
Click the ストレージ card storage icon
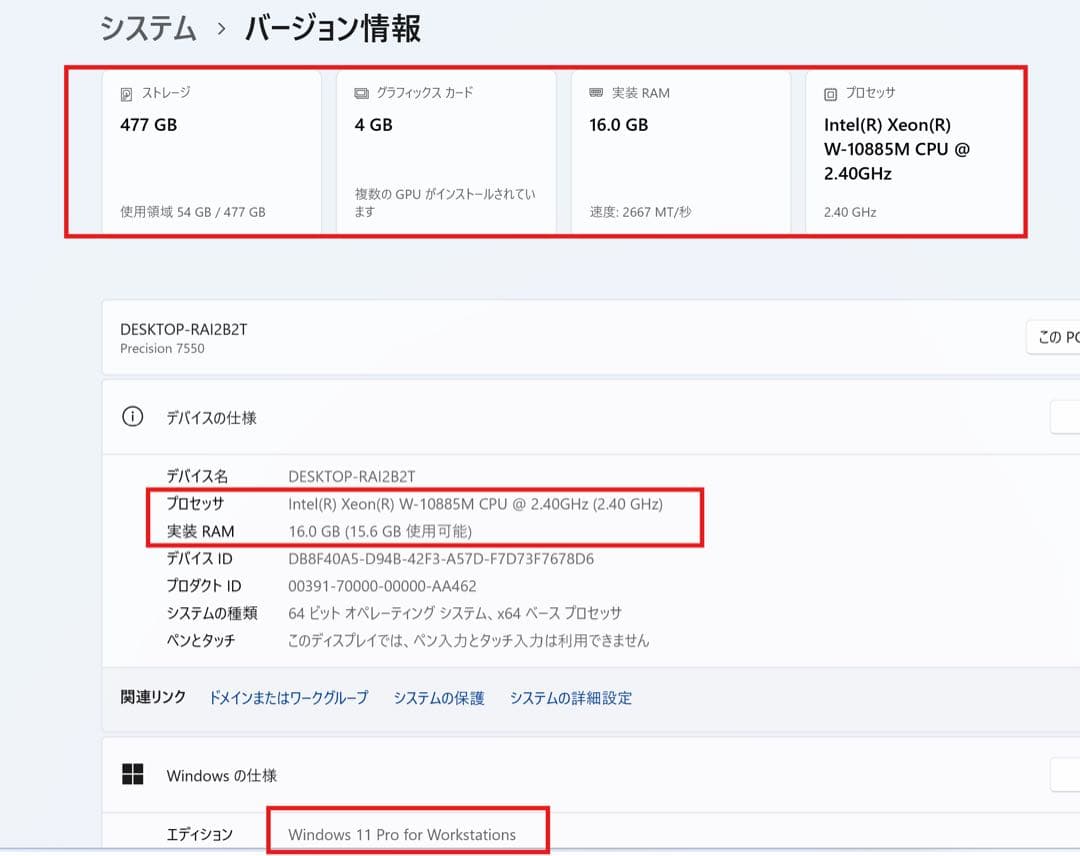pos(124,92)
